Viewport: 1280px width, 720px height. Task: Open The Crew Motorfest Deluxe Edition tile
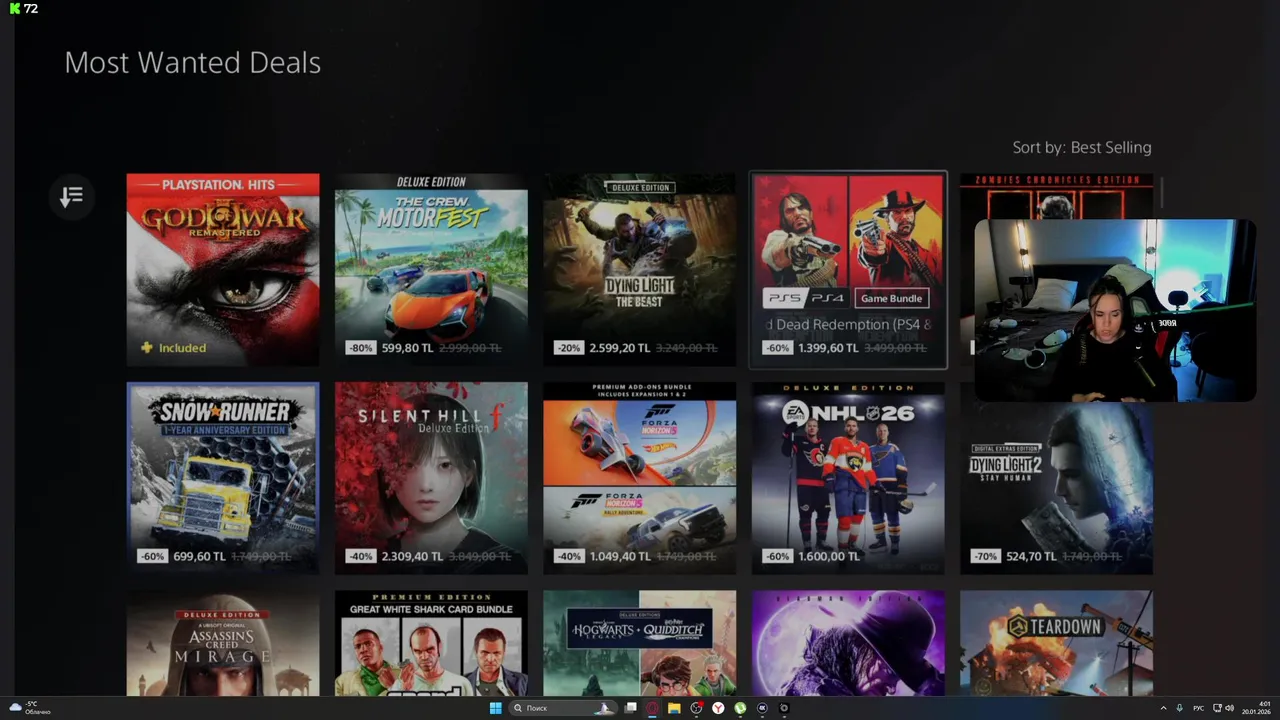[x=431, y=269]
